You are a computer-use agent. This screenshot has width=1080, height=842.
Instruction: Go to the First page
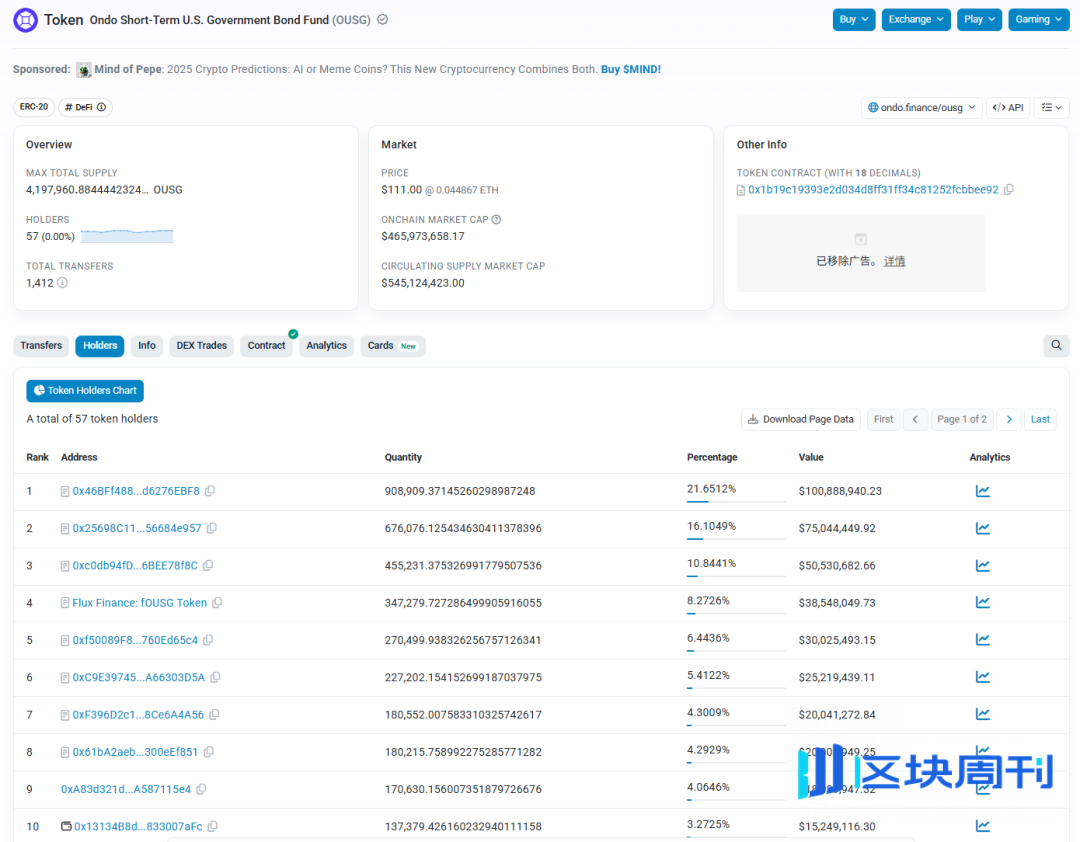pyautogui.click(x=883, y=419)
